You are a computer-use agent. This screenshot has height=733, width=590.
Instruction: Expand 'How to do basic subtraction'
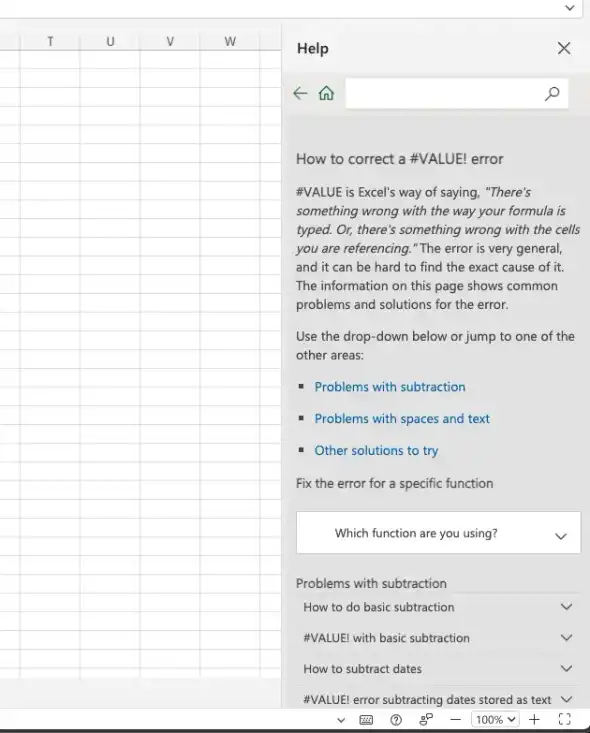(439, 607)
